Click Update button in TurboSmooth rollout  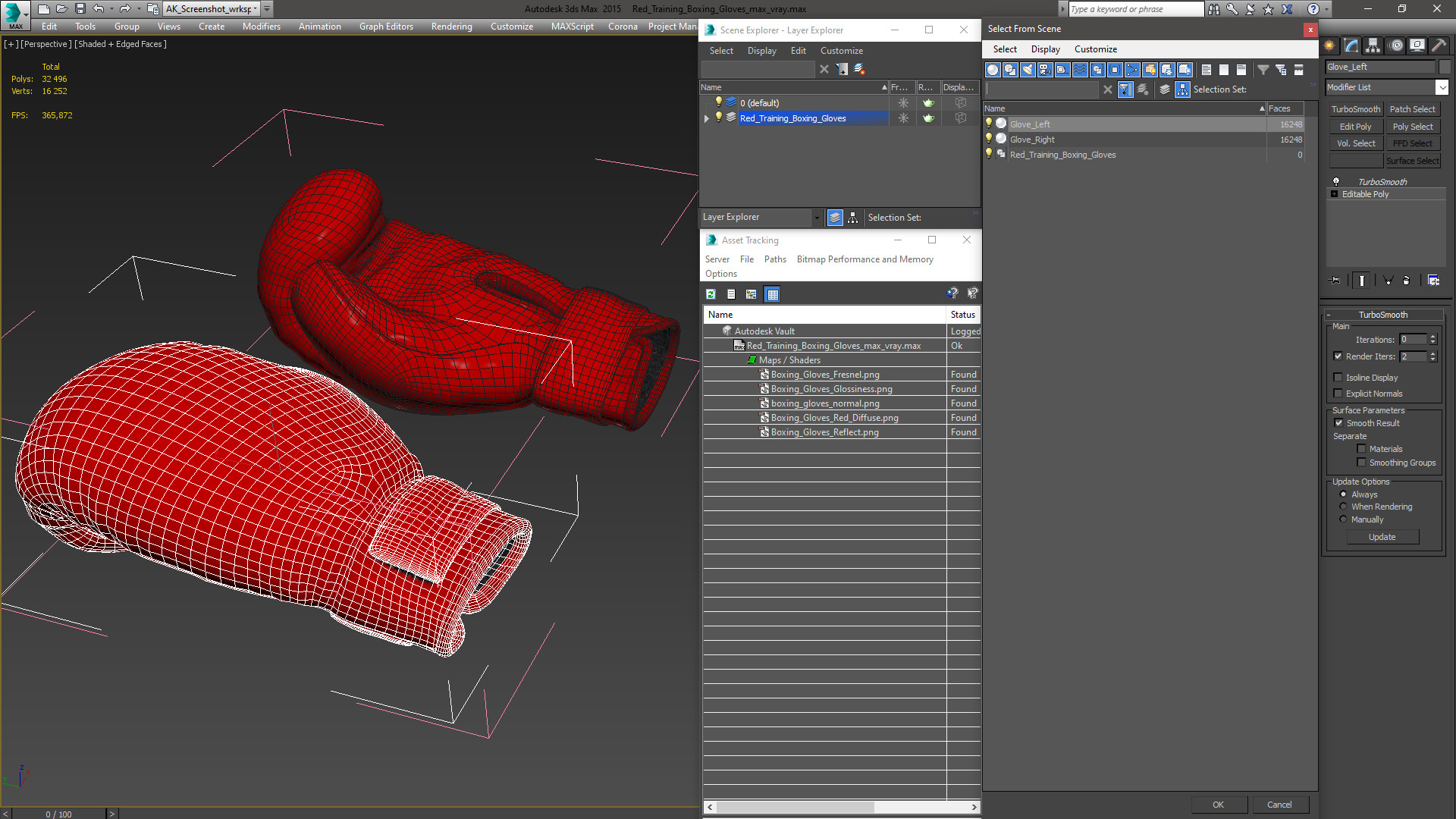coord(1382,537)
